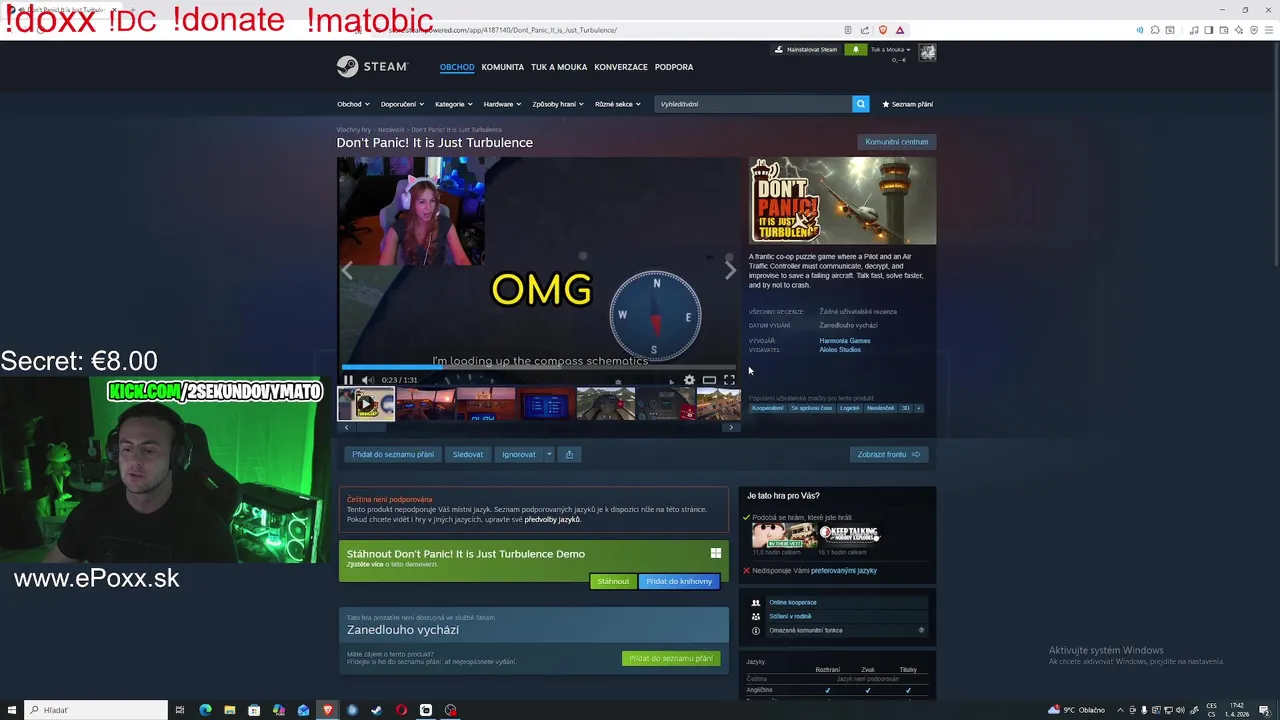1280x720 pixels.
Task: Open the KONVERZACE top menu
Action: tap(621, 67)
